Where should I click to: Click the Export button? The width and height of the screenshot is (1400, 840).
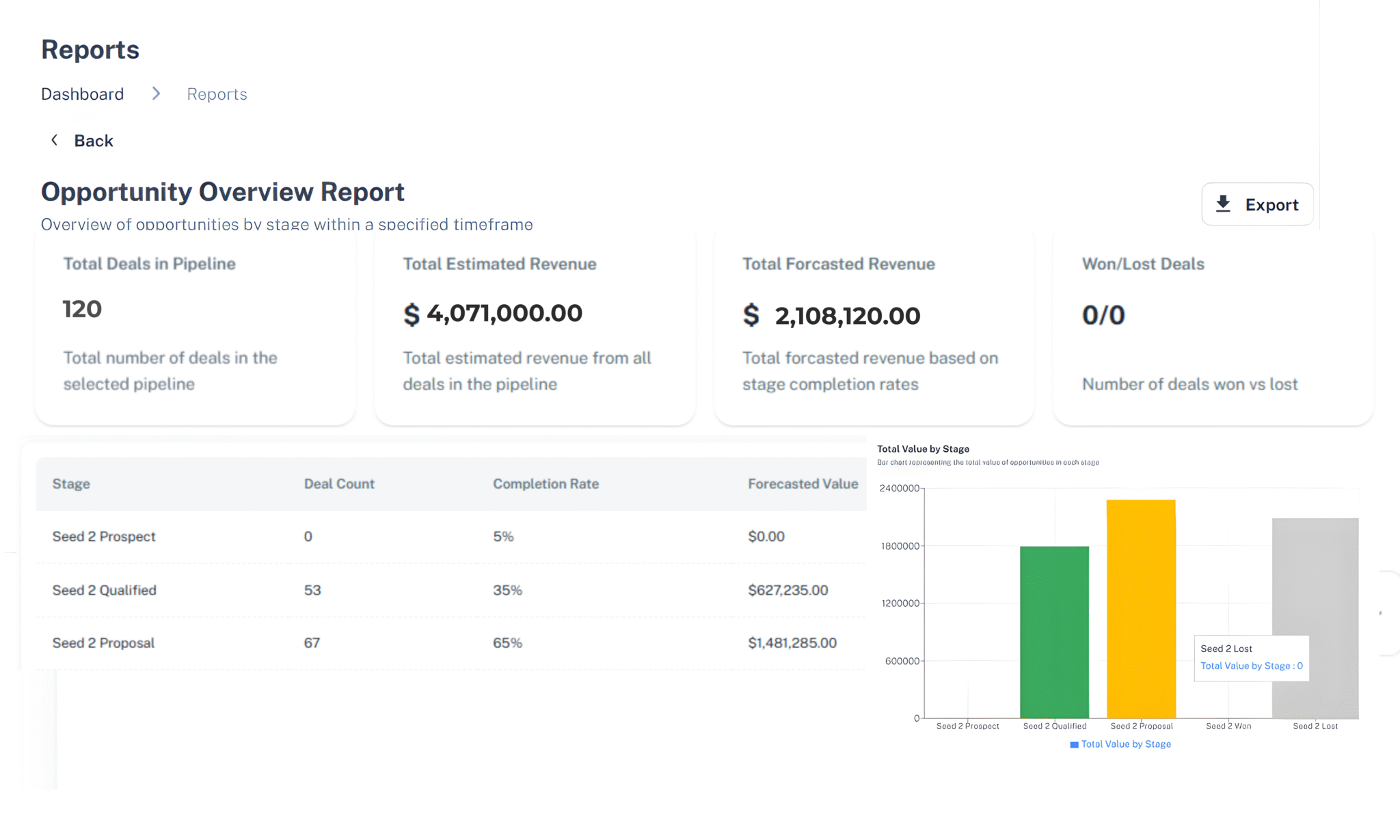pyautogui.click(x=1257, y=204)
